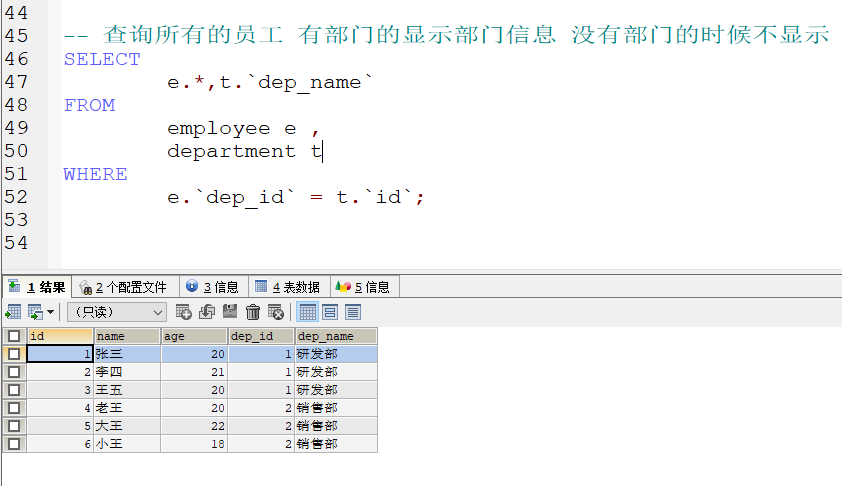Open the 4 表数据 tab

point(289,287)
